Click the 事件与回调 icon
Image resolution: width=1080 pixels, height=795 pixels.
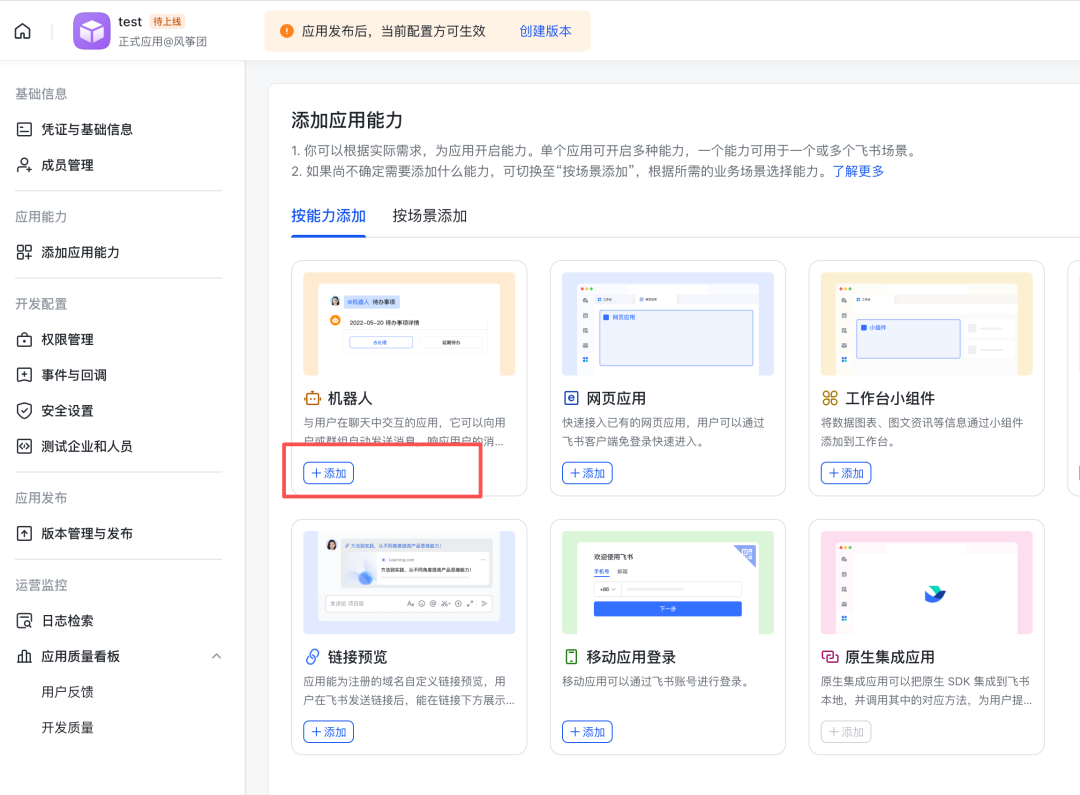24,375
